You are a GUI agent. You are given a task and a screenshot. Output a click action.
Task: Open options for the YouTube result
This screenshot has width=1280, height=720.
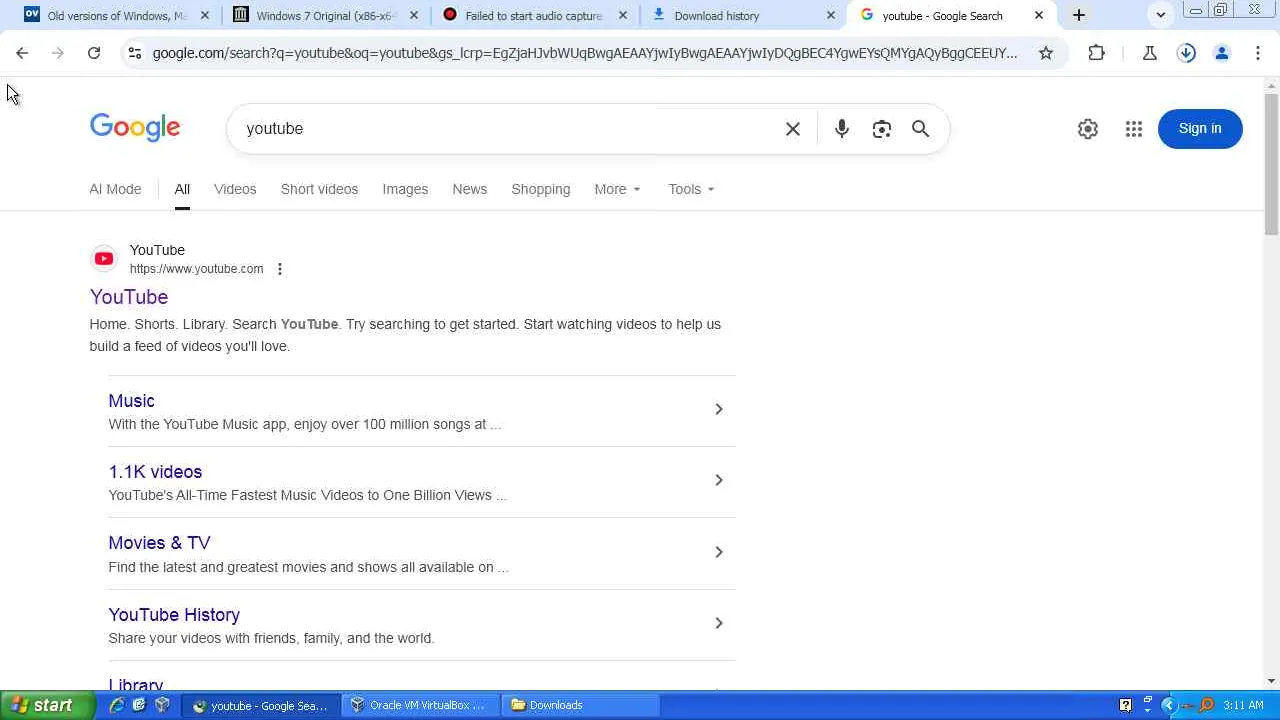point(280,269)
